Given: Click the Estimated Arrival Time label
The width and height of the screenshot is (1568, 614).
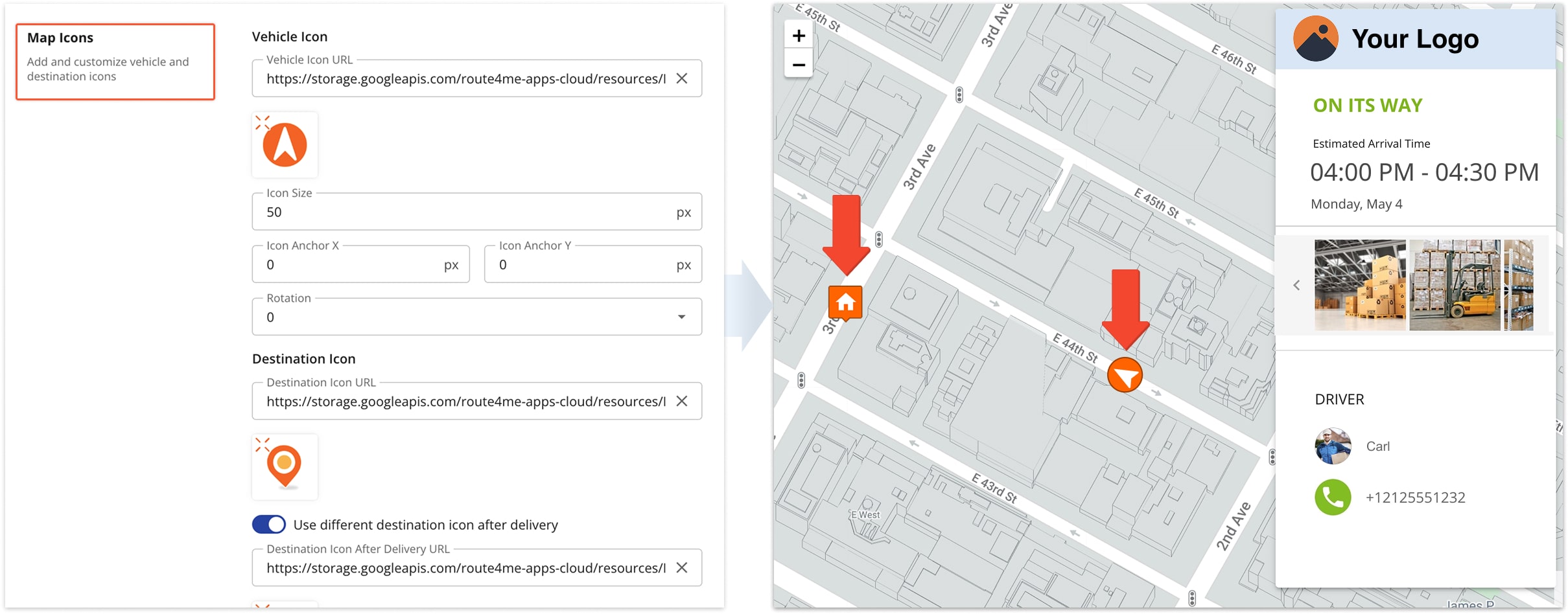Looking at the screenshot, I should click(x=1371, y=144).
